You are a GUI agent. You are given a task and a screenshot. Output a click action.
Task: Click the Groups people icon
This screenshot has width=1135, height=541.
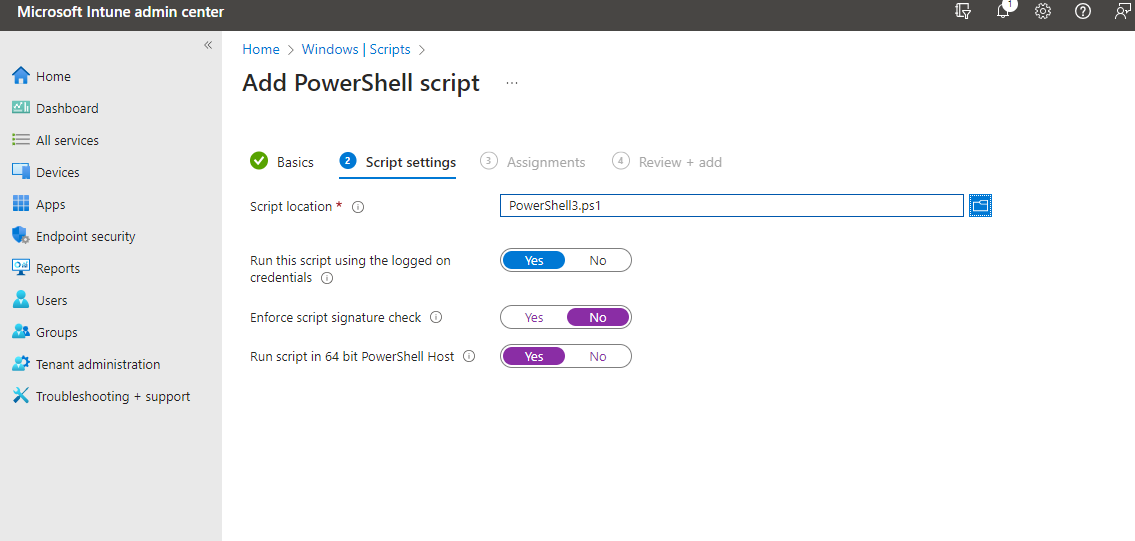tap(21, 332)
